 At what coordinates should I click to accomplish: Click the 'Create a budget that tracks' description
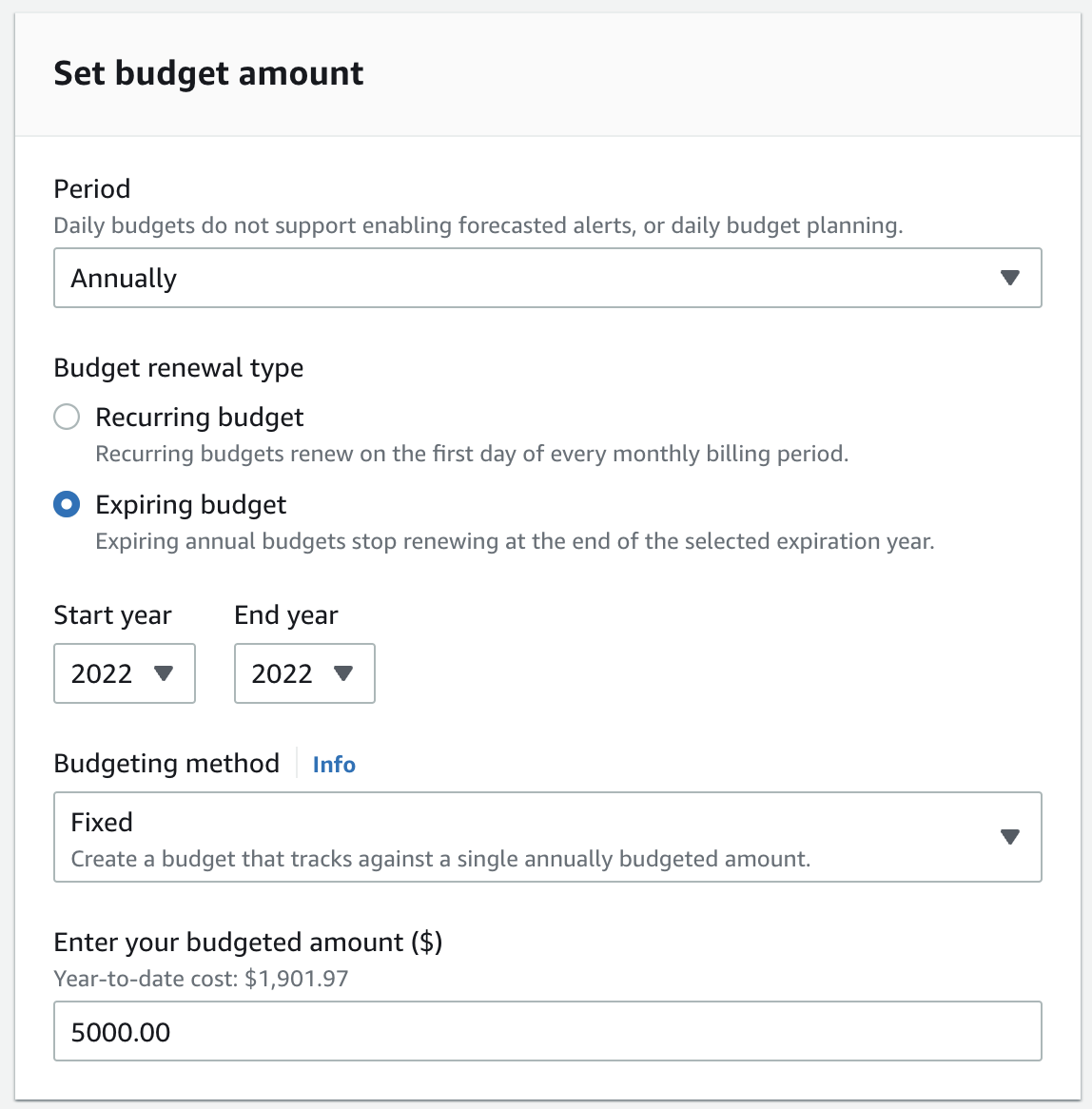tap(440, 859)
